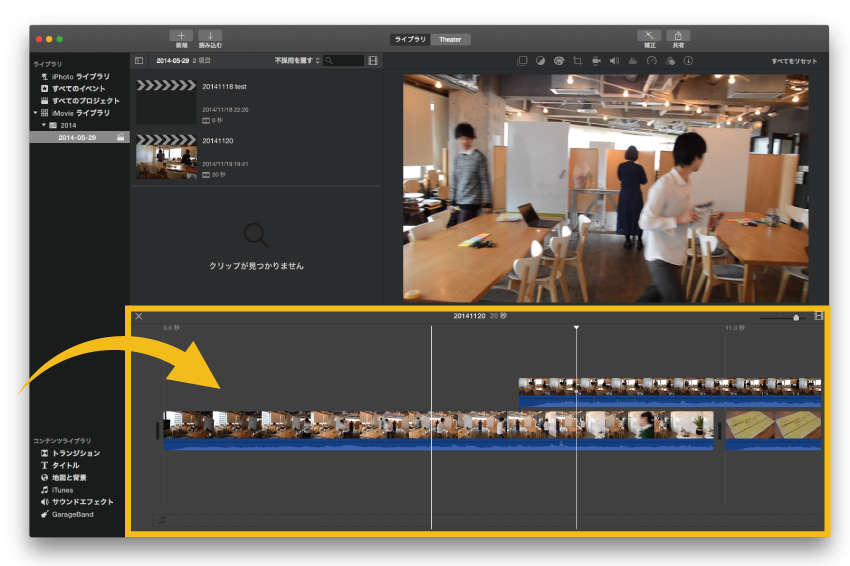Click the 2014/11/19 19:41 date text

coord(225,164)
